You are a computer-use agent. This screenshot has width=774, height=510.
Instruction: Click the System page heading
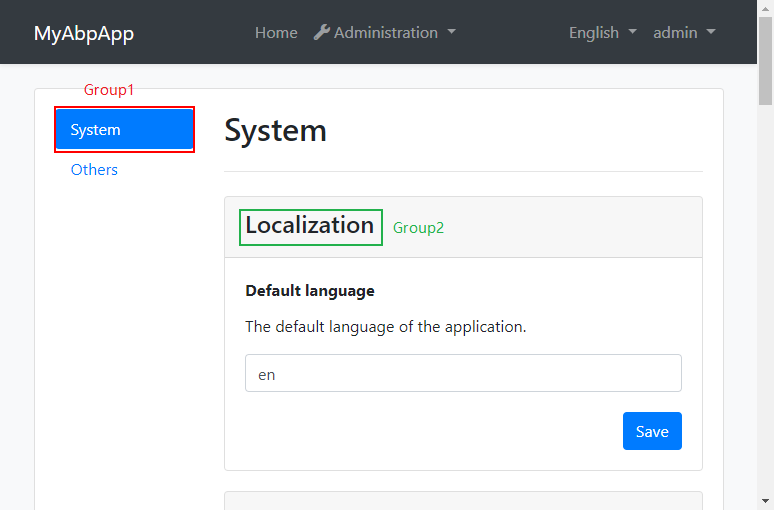pos(275,131)
